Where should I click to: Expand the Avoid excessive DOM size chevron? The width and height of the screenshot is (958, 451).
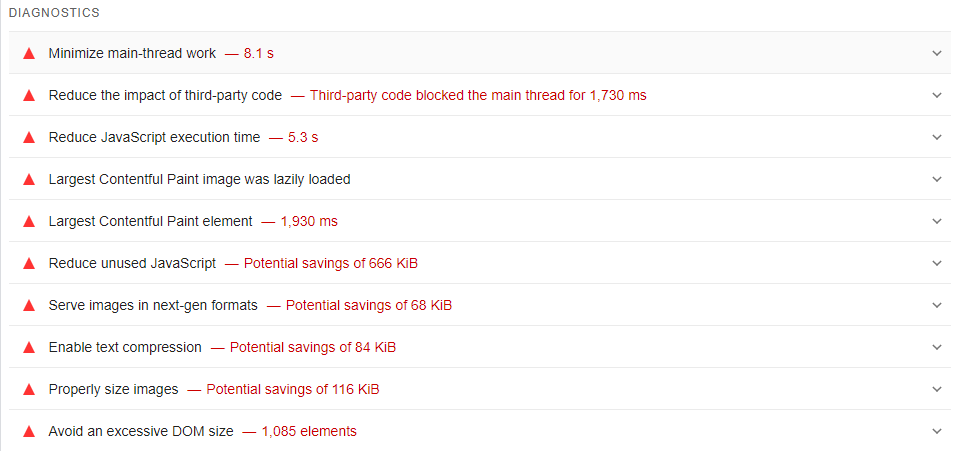936,431
